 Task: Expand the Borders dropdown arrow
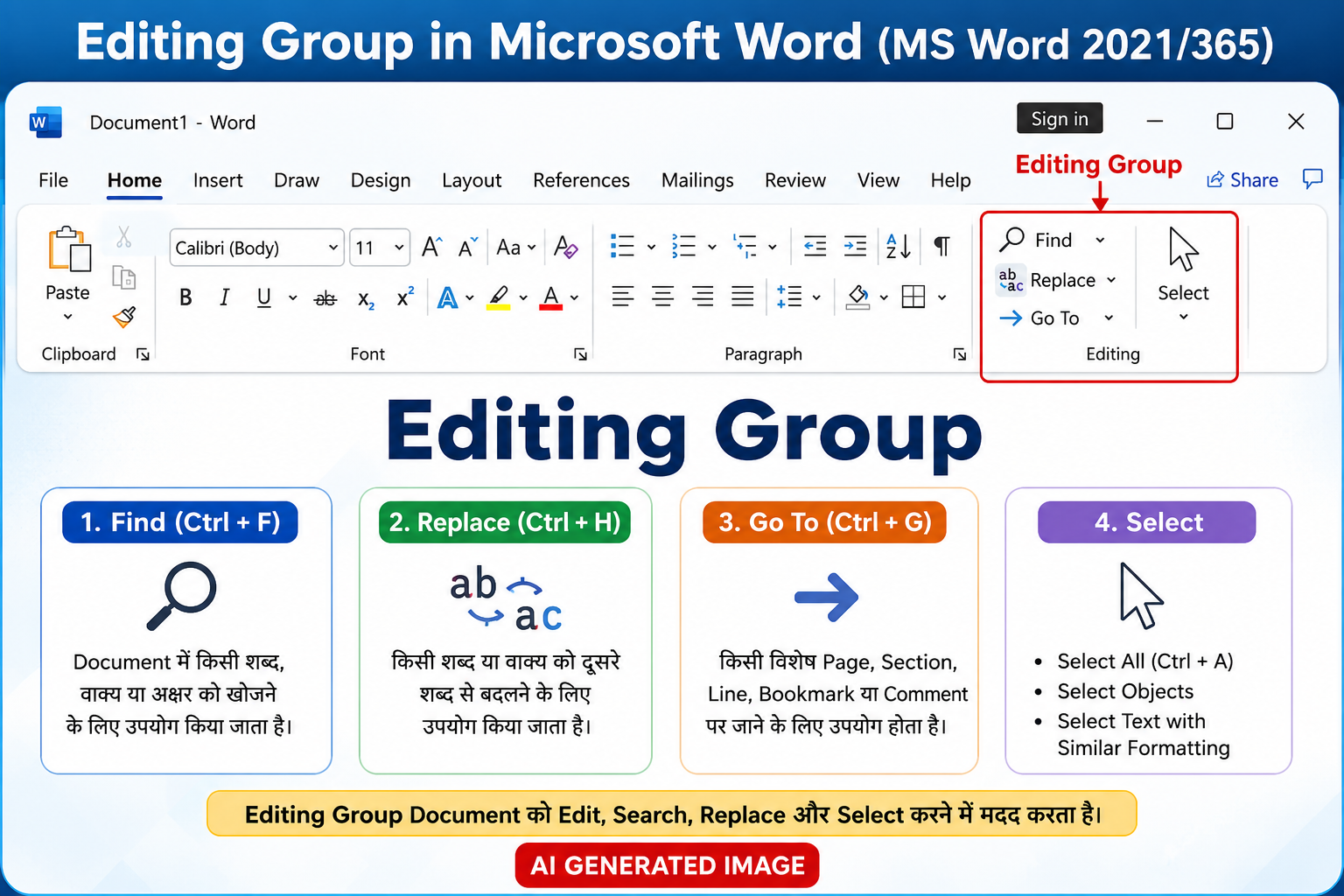point(942,297)
